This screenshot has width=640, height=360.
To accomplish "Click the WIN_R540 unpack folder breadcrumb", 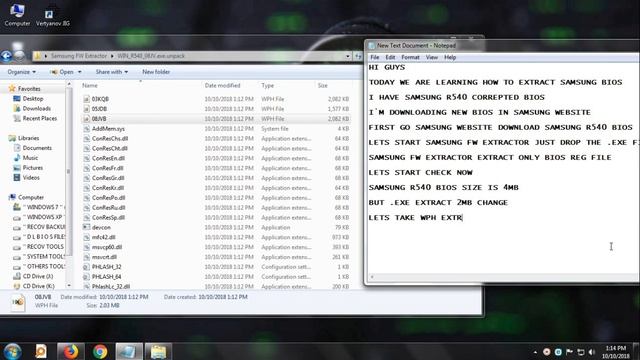I will 151,56.
